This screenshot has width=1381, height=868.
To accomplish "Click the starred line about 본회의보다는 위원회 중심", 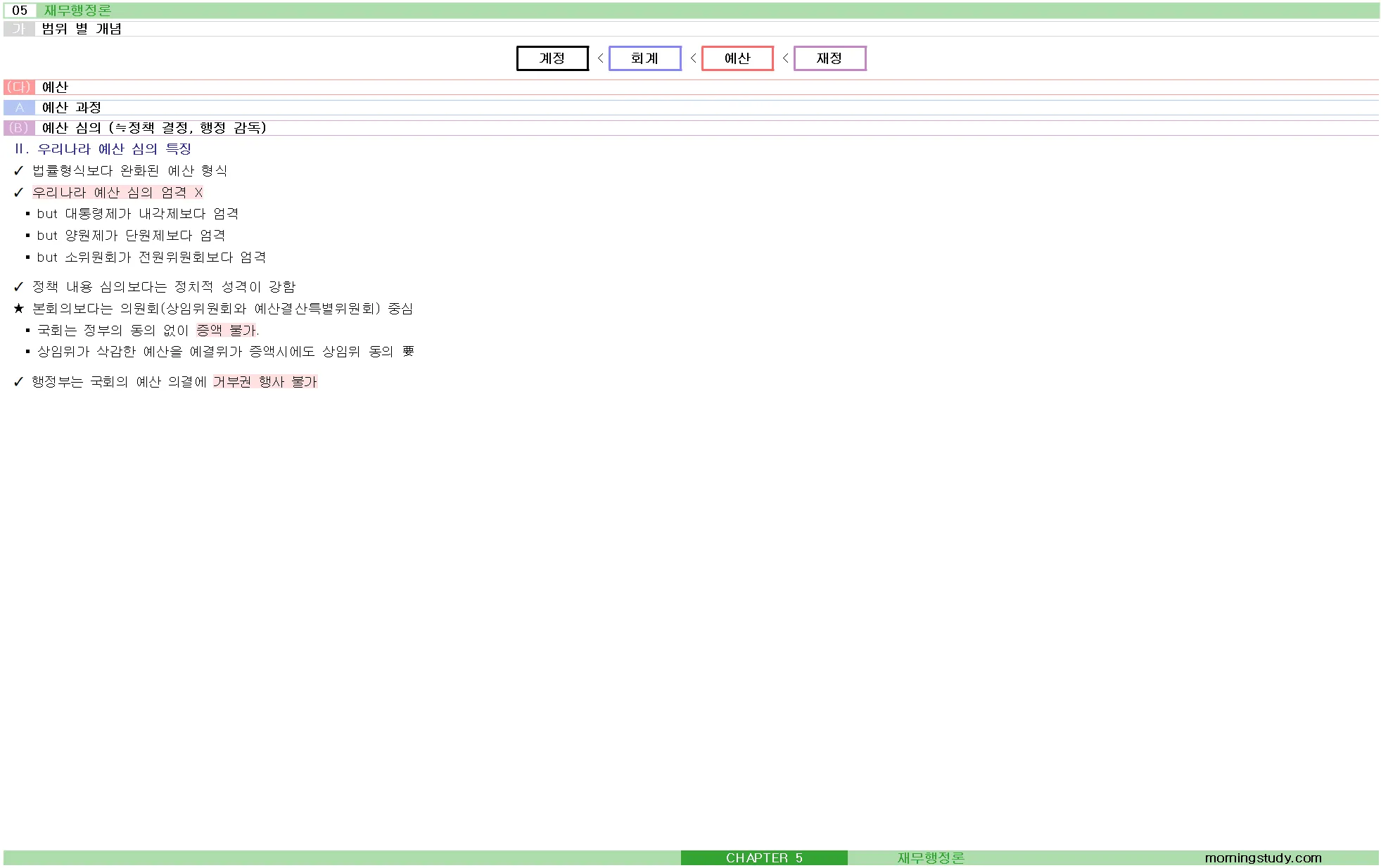I will (222, 309).
